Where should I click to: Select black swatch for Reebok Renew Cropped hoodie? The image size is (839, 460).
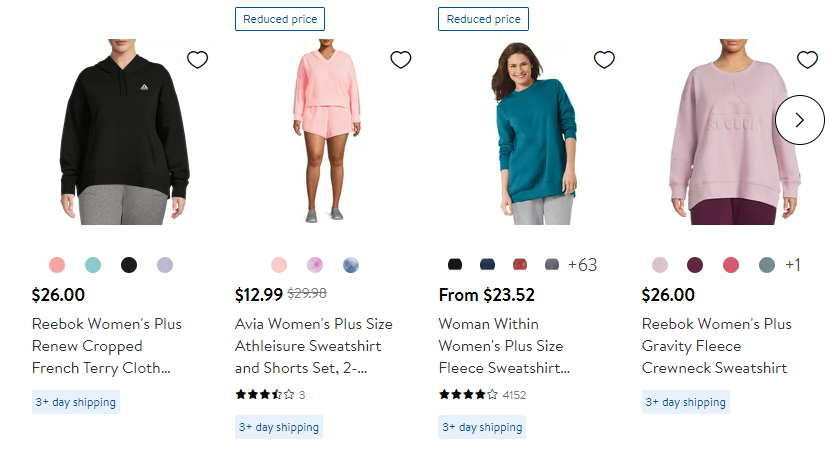(129, 265)
